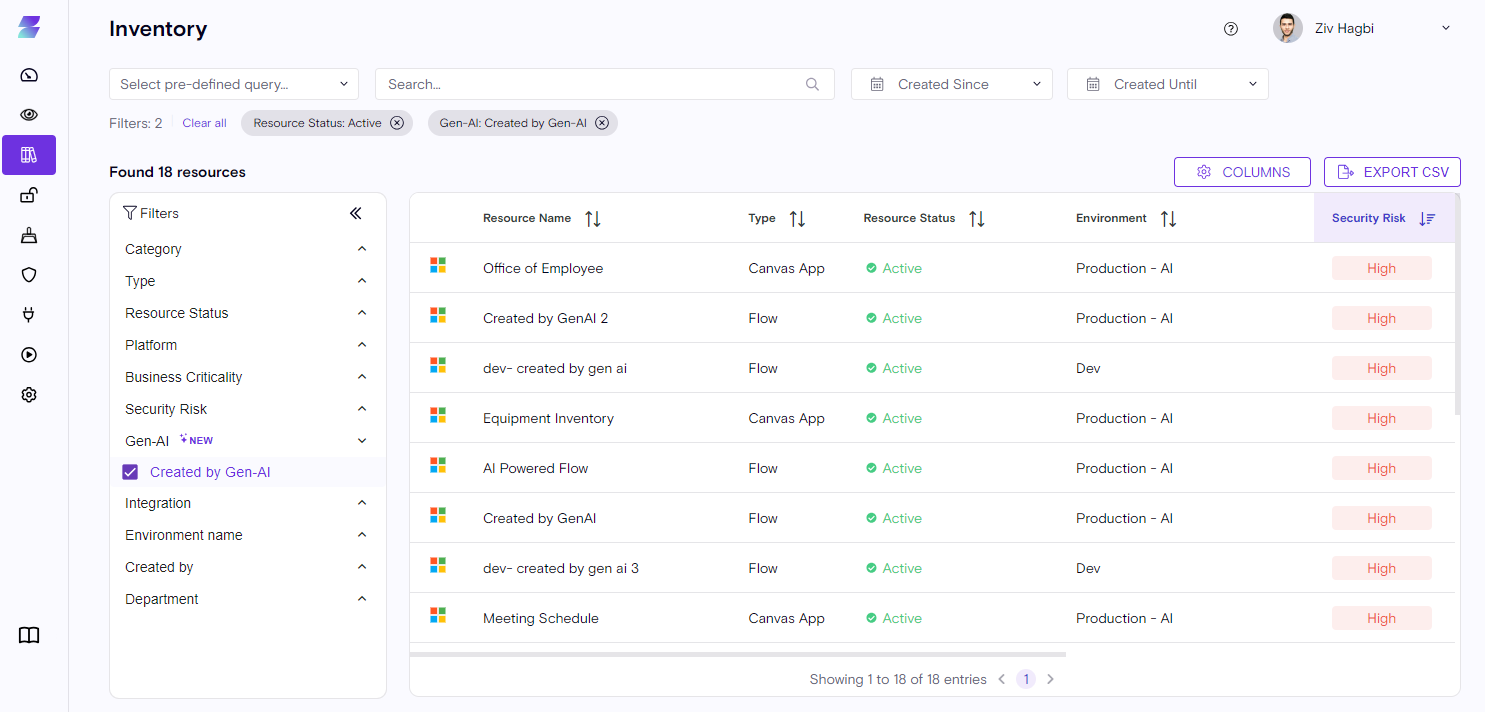Open the pre-defined query dropdown

[x=234, y=84]
